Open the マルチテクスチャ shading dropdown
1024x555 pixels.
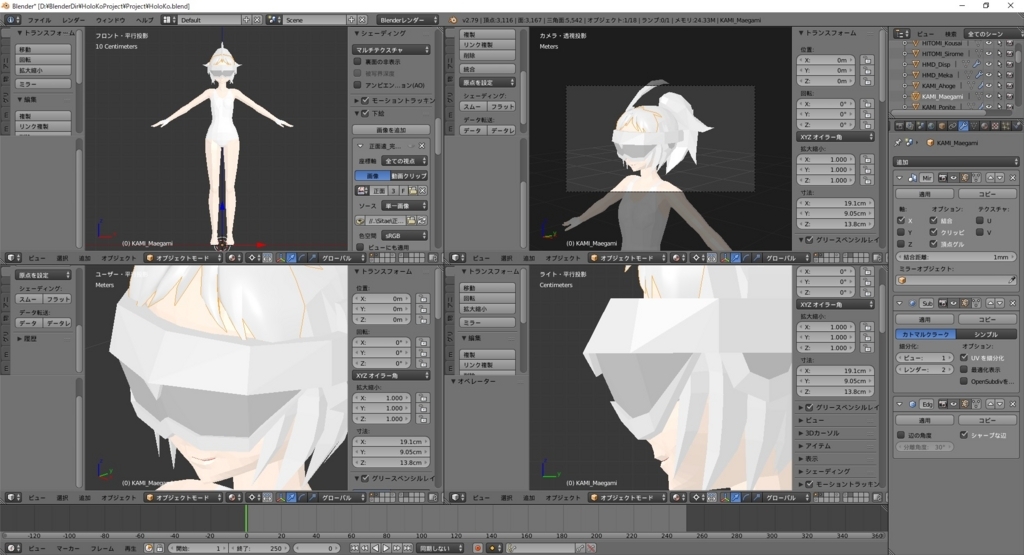tap(392, 50)
